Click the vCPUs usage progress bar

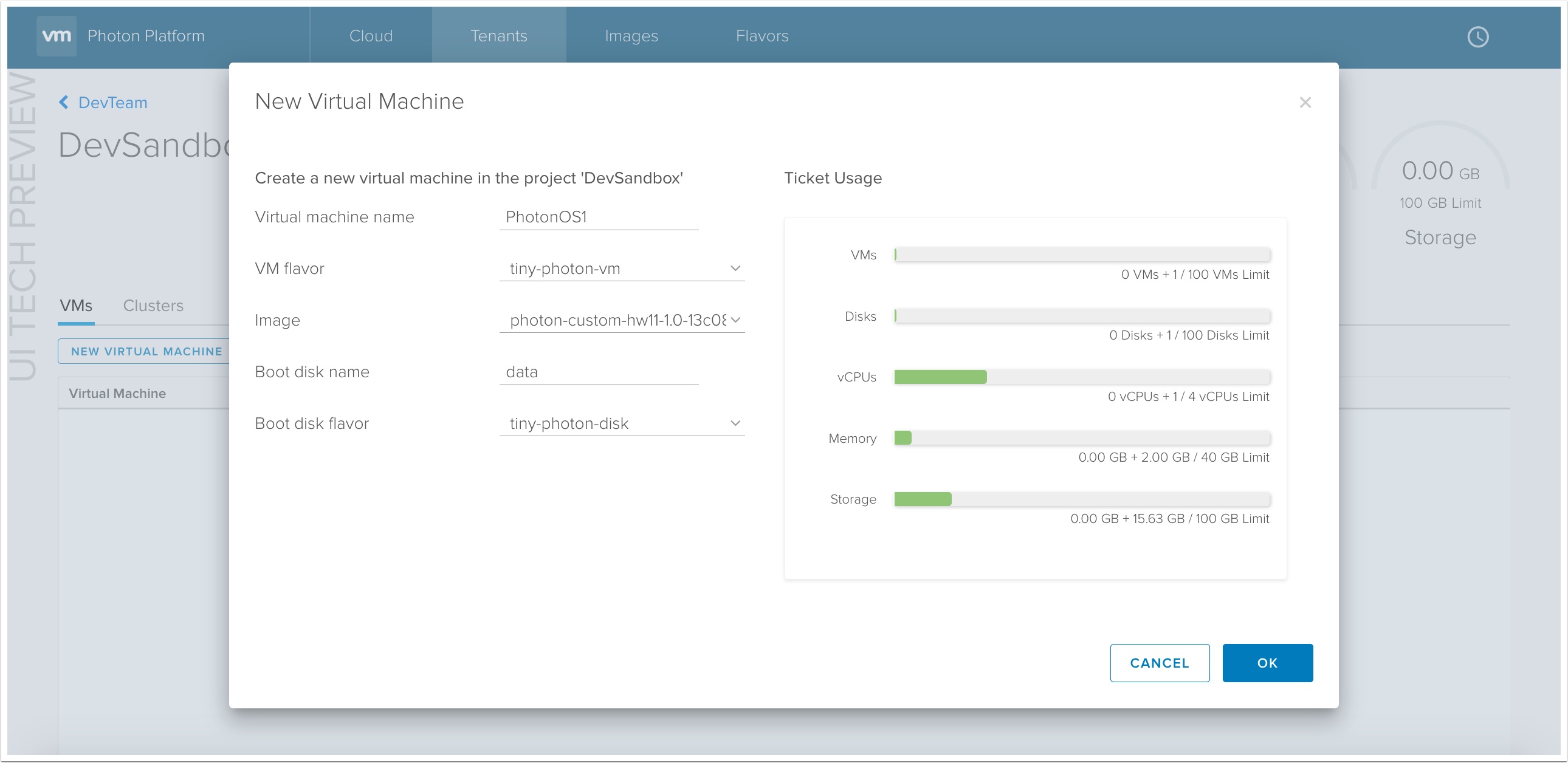[x=1082, y=377]
